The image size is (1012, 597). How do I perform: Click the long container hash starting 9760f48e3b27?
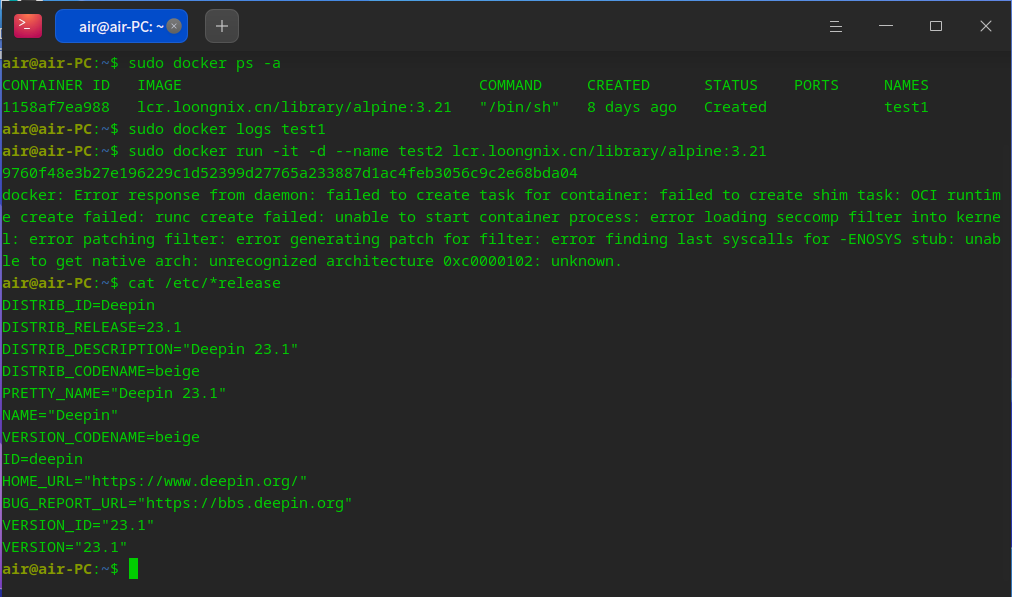coord(290,173)
